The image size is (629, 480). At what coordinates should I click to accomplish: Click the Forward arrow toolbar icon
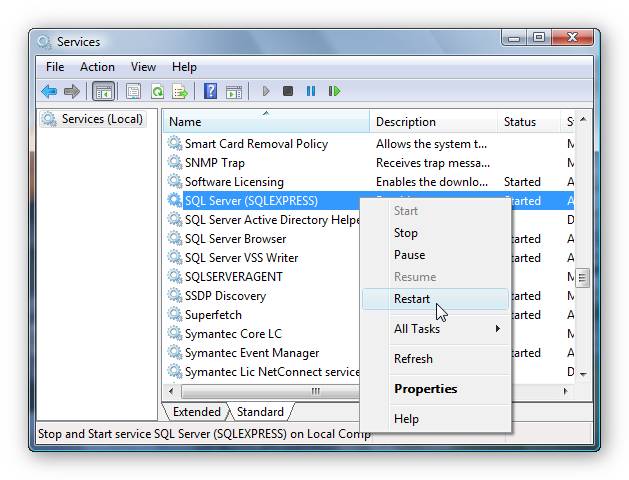tap(72, 91)
